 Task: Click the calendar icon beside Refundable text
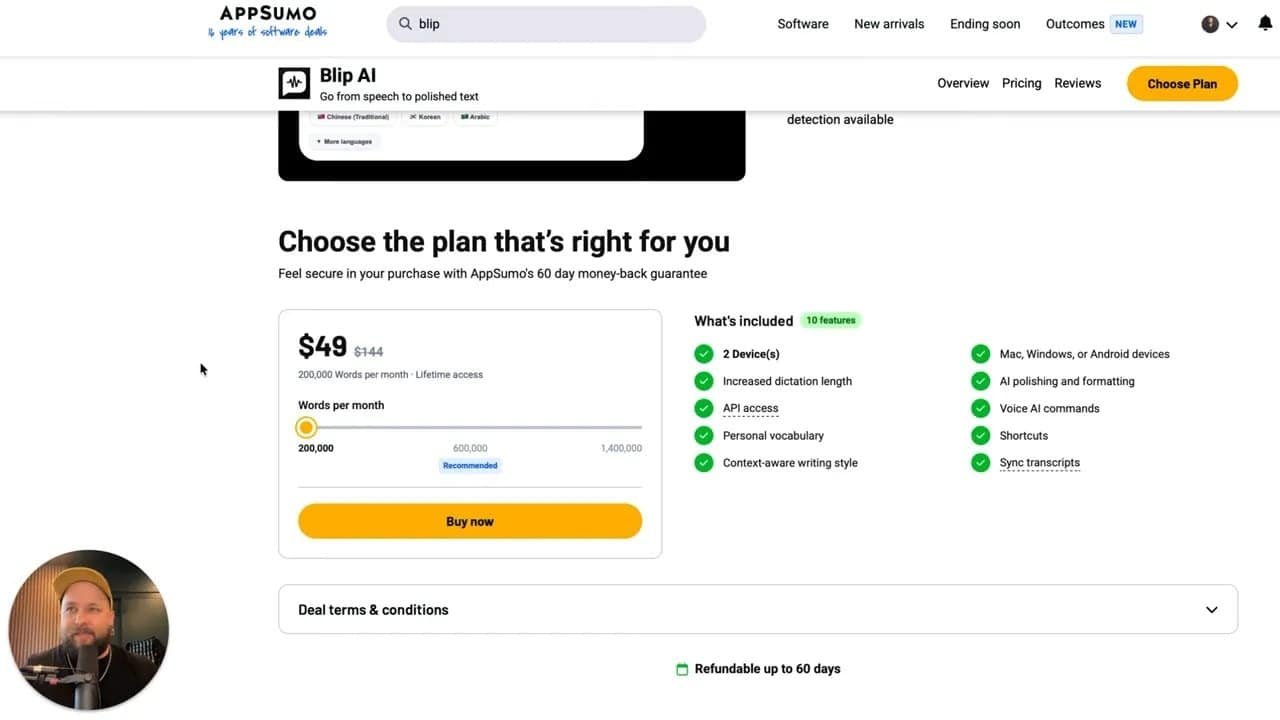pyautogui.click(x=682, y=669)
